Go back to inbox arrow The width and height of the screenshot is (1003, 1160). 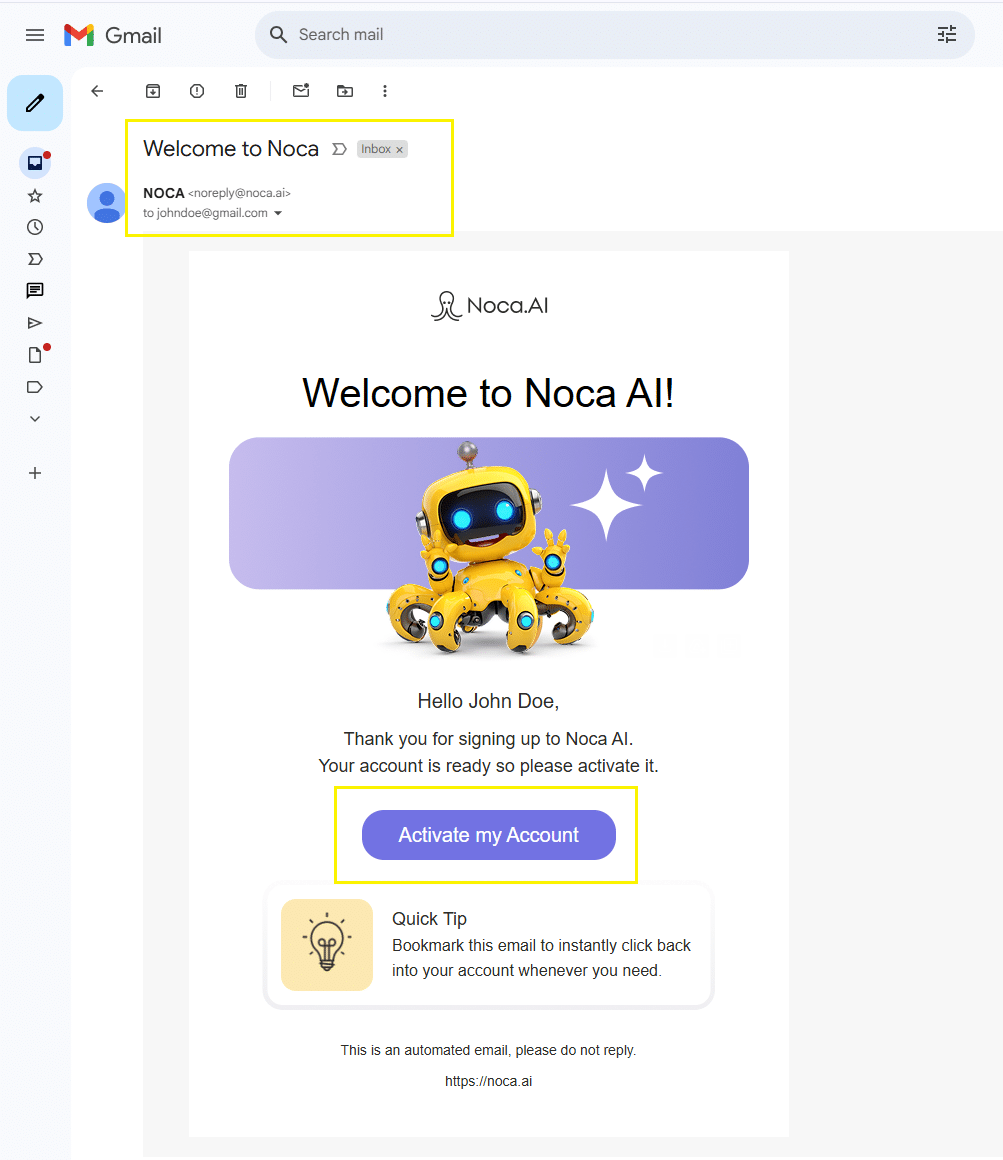pyautogui.click(x=97, y=91)
